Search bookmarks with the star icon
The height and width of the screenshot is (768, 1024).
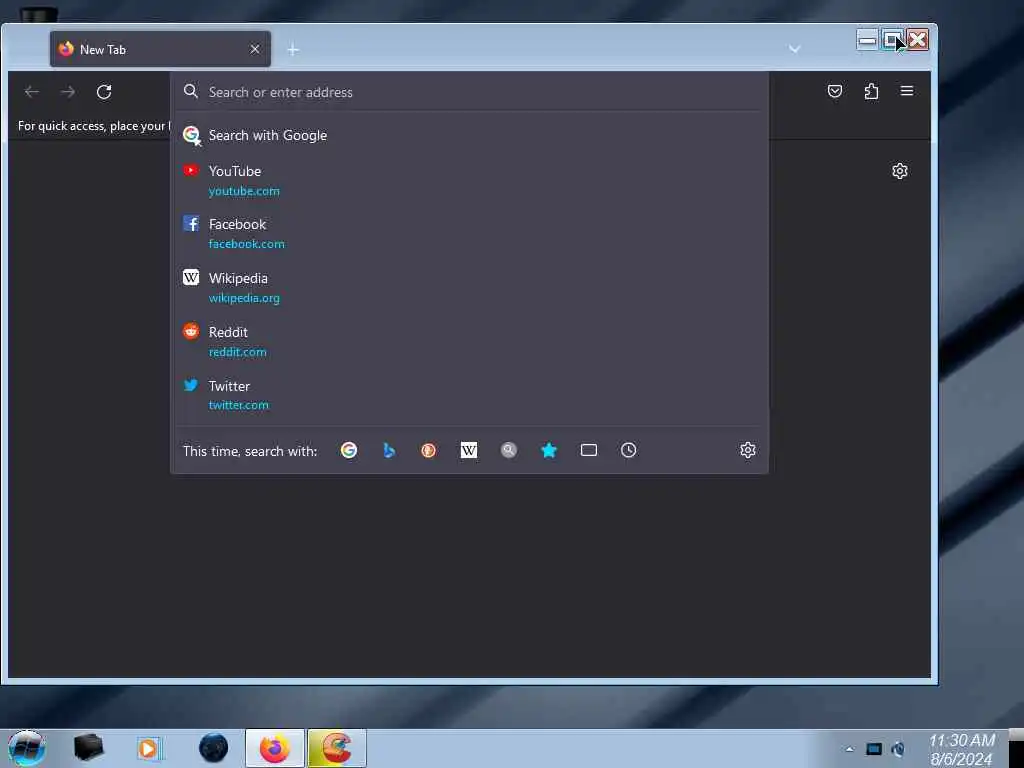pos(549,450)
